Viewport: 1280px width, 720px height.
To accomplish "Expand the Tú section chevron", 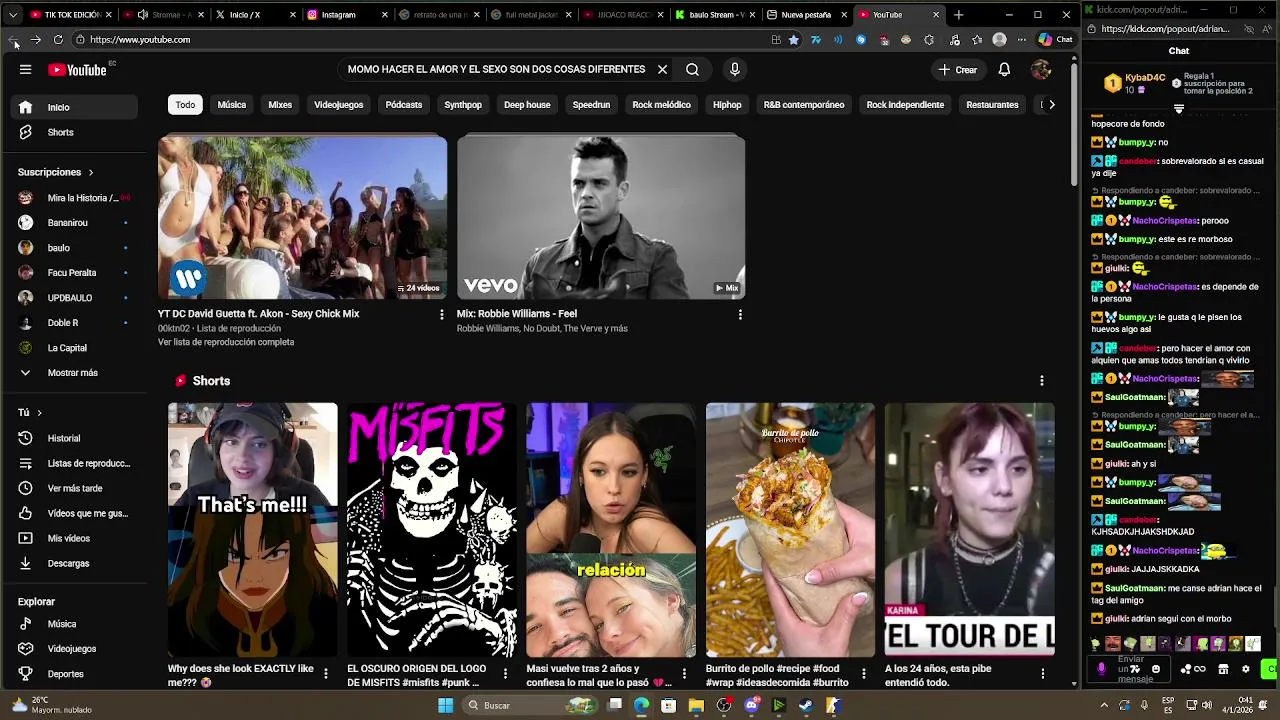I will [x=39, y=413].
